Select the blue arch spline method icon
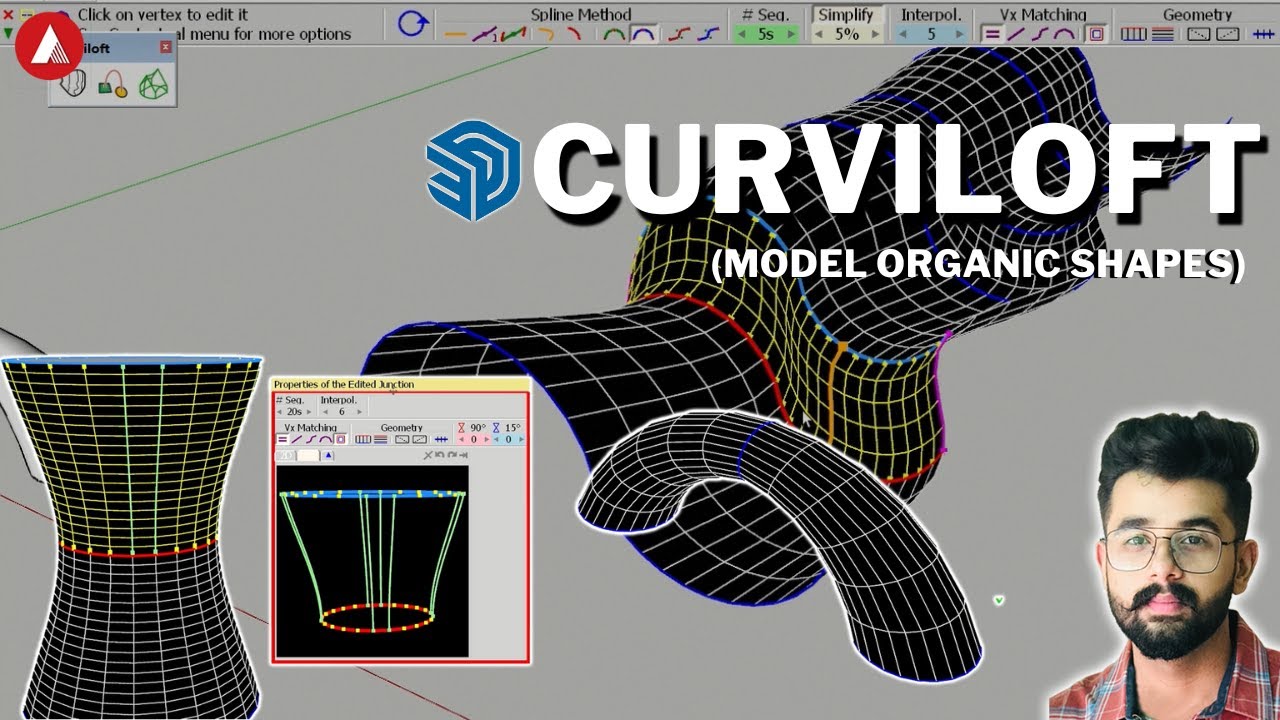1280x720 pixels. tap(644, 34)
